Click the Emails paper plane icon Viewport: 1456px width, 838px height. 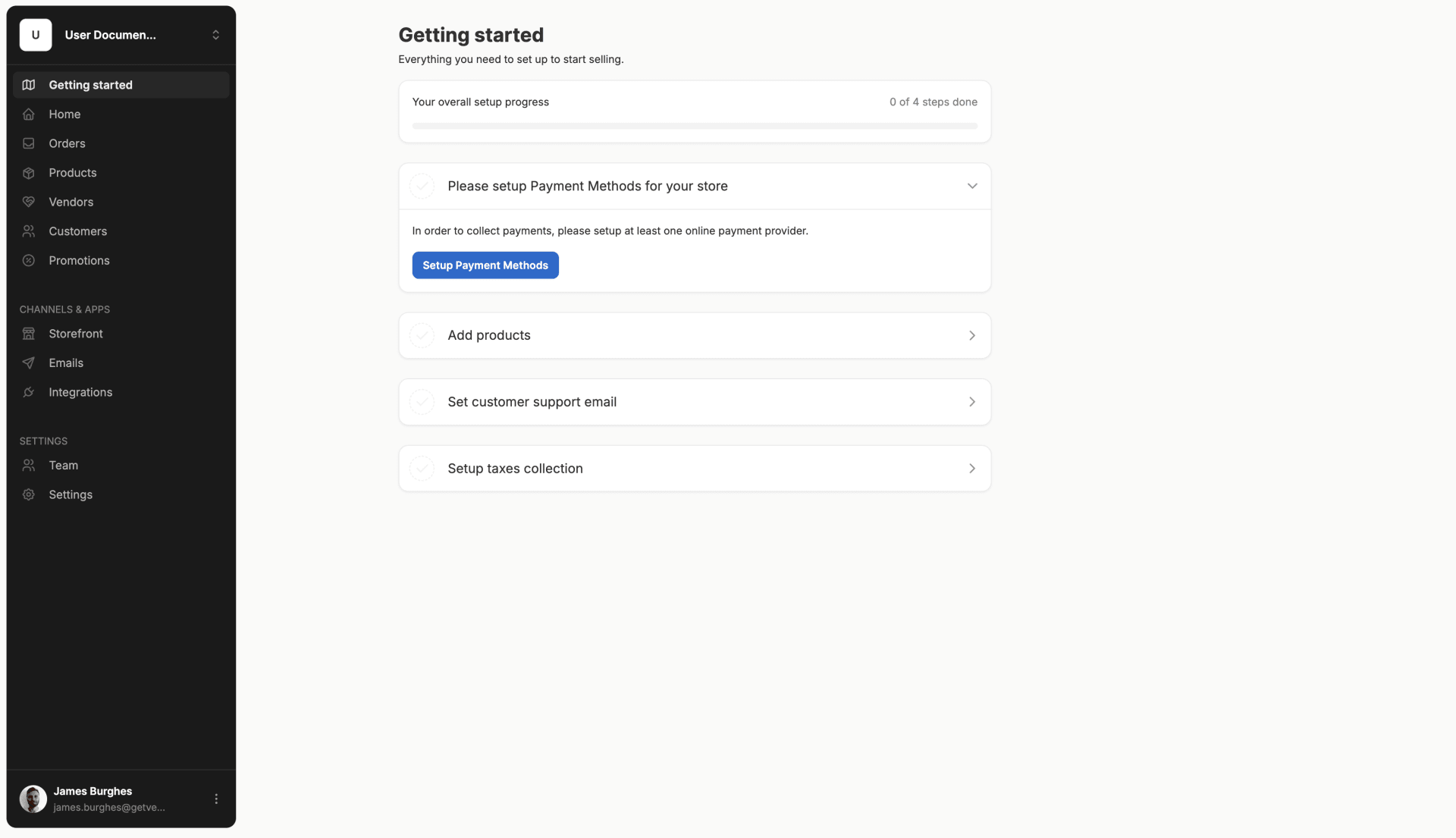[x=29, y=363]
